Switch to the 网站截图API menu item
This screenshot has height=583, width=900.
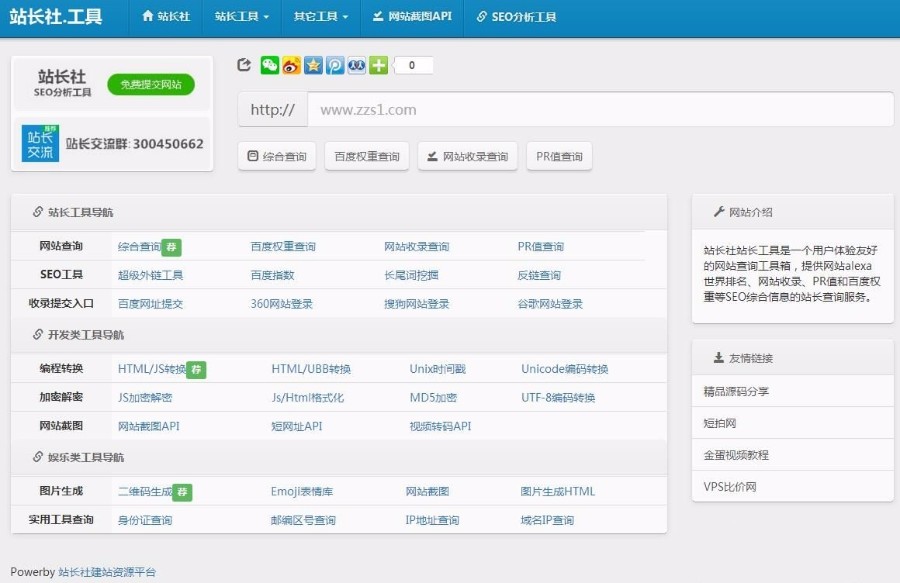click(412, 17)
